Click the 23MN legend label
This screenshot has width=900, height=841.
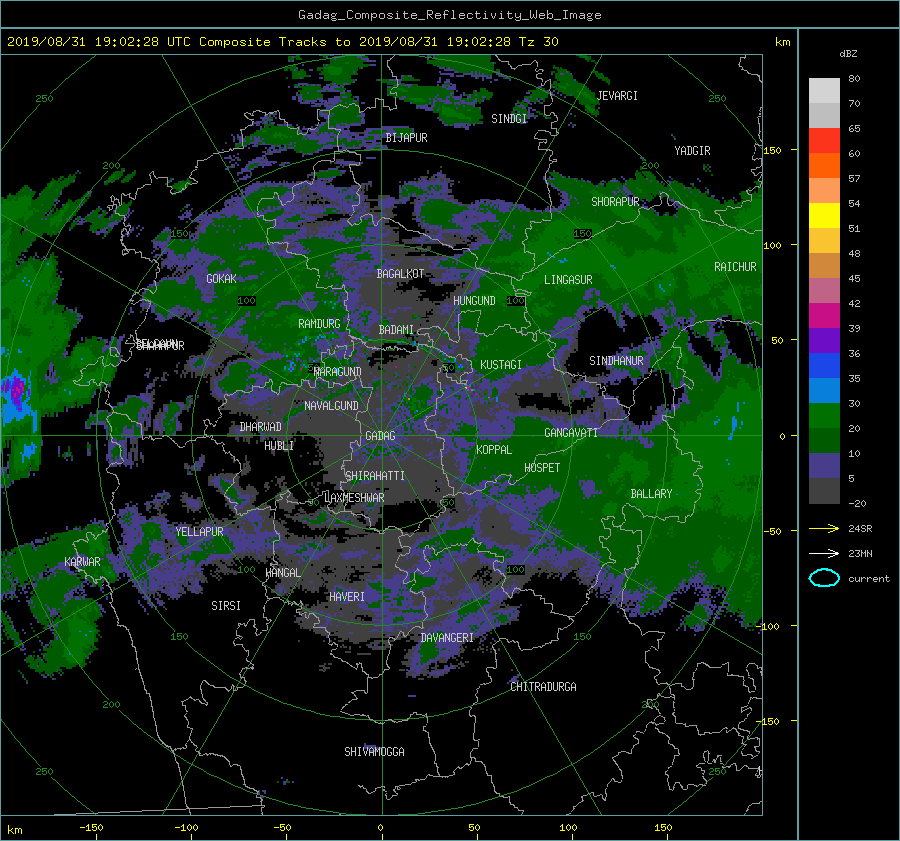point(860,553)
